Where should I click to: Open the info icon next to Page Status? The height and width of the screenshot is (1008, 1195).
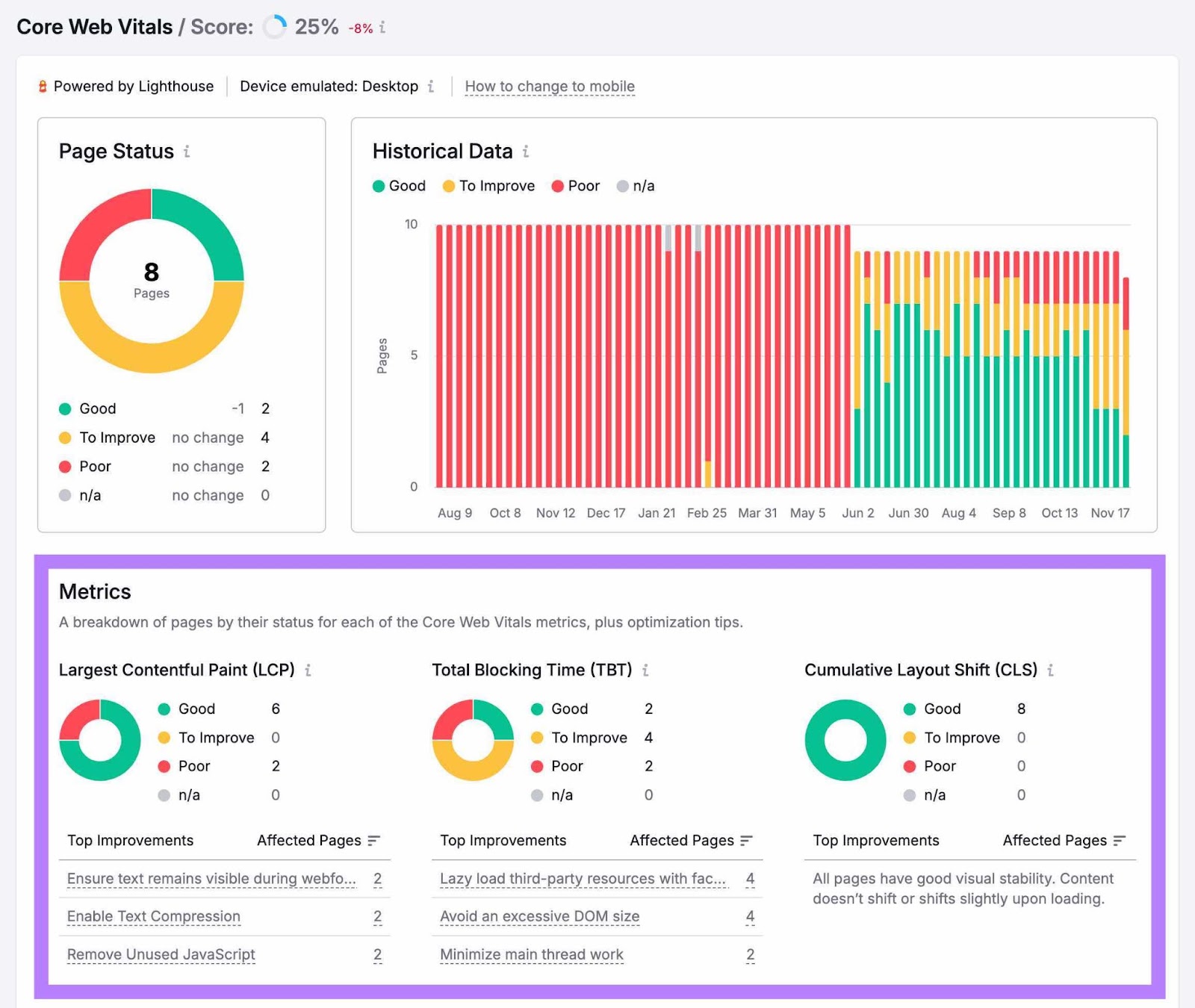pos(187,152)
